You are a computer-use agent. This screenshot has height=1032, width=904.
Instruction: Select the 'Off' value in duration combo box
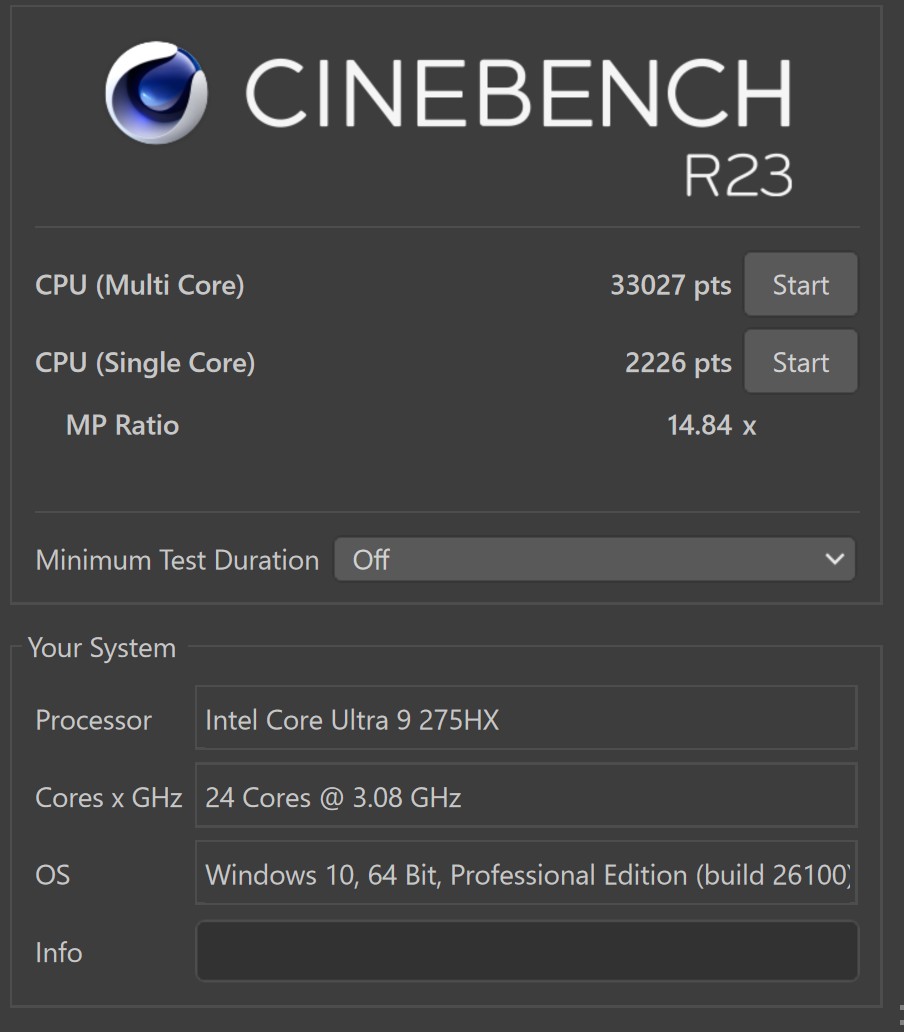(372, 560)
